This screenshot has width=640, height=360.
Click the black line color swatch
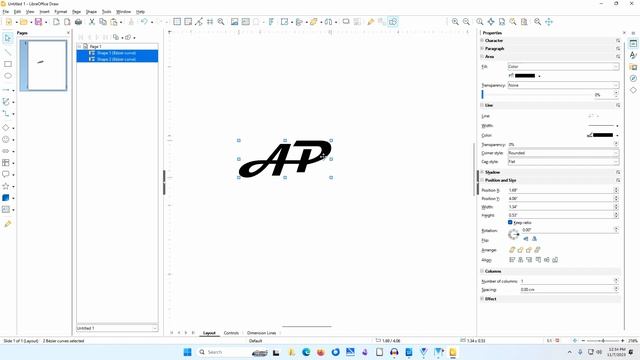(x=603, y=135)
